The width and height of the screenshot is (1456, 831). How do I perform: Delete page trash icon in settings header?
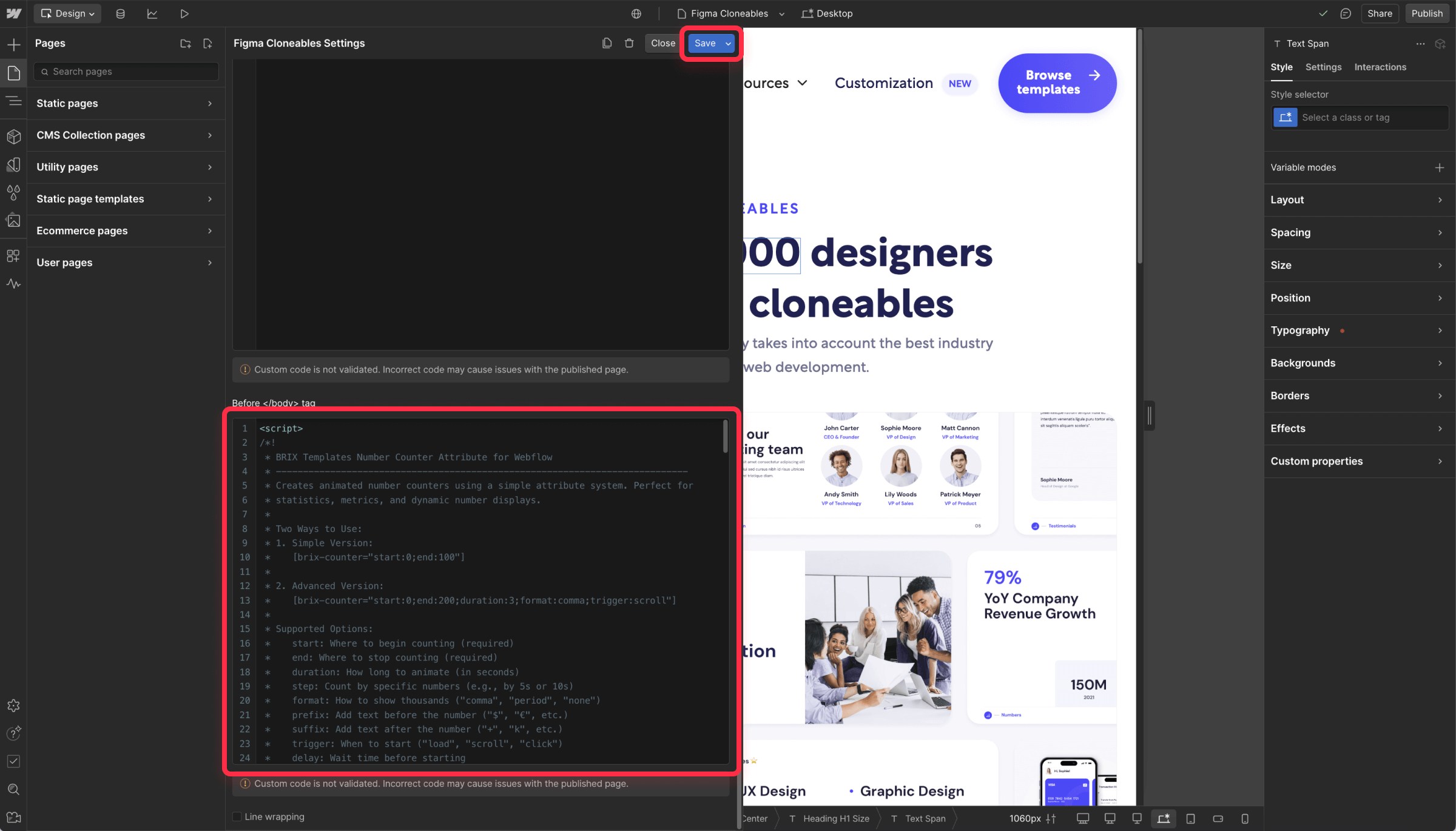tap(629, 43)
